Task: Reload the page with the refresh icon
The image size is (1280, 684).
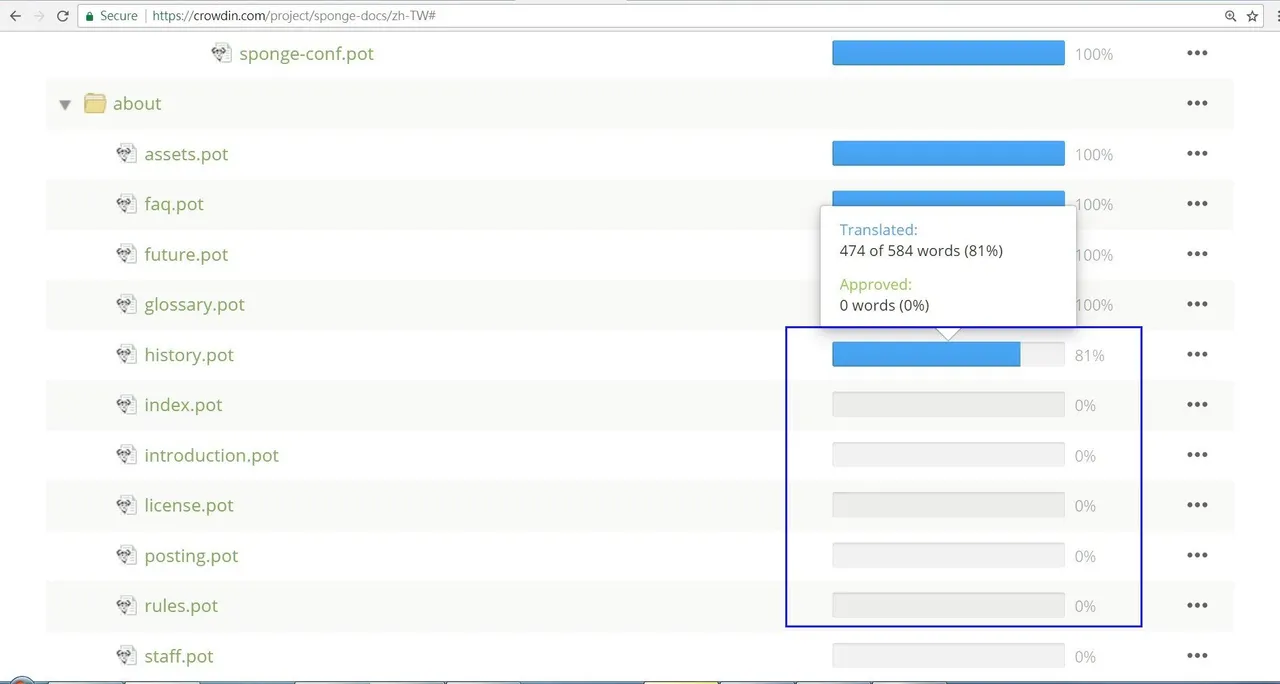Action: click(x=63, y=16)
